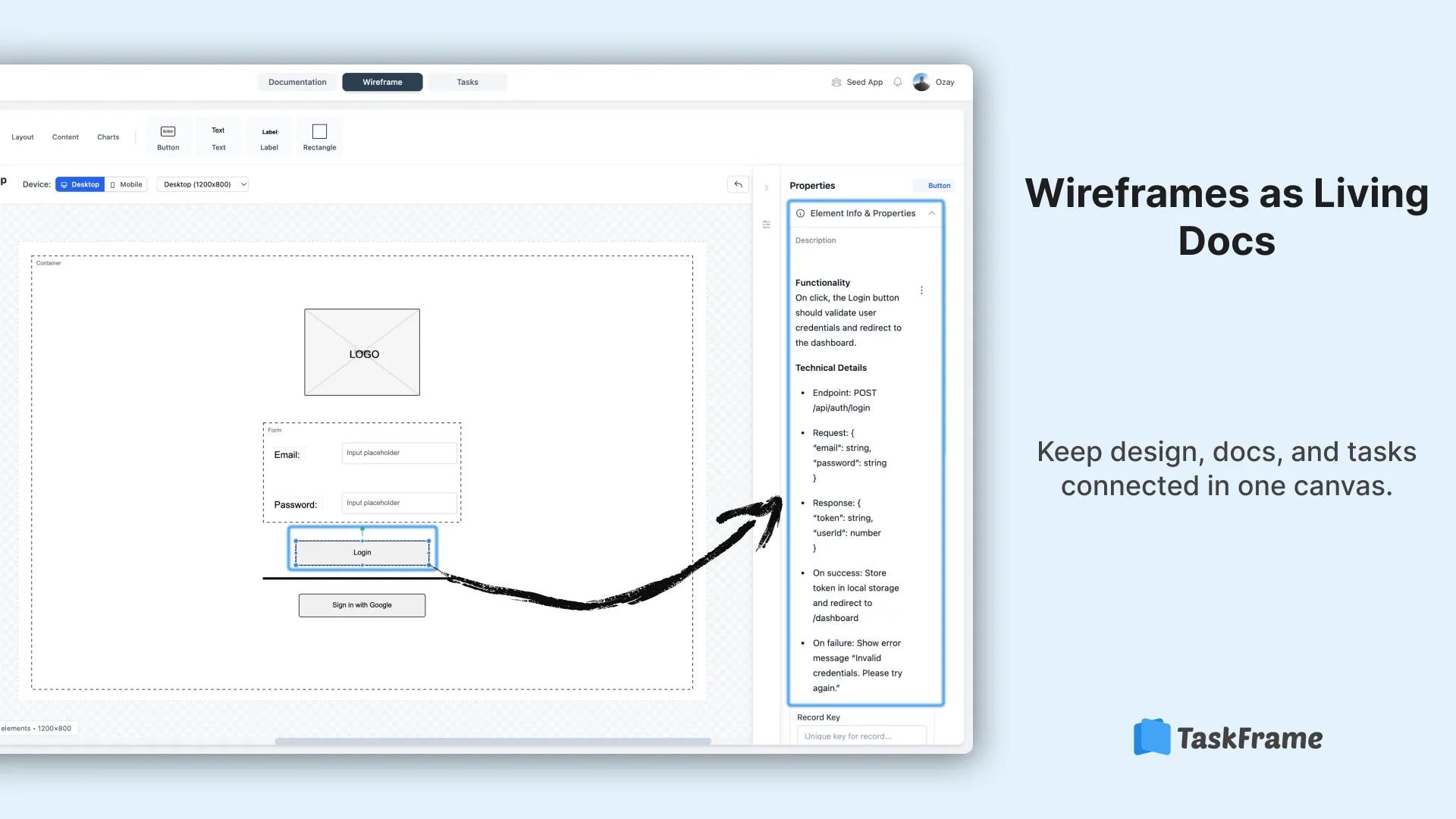Viewport: 1456px width, 819px height.
Task: Click the Seed App icon
Action: click(x=836, y=82)
